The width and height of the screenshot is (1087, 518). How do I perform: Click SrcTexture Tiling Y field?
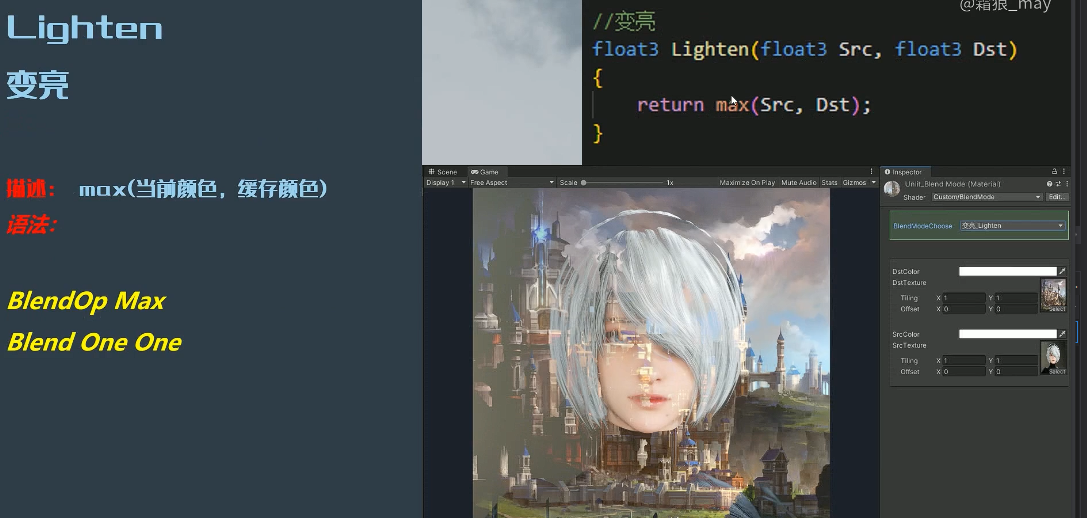tap(1017, 361)
